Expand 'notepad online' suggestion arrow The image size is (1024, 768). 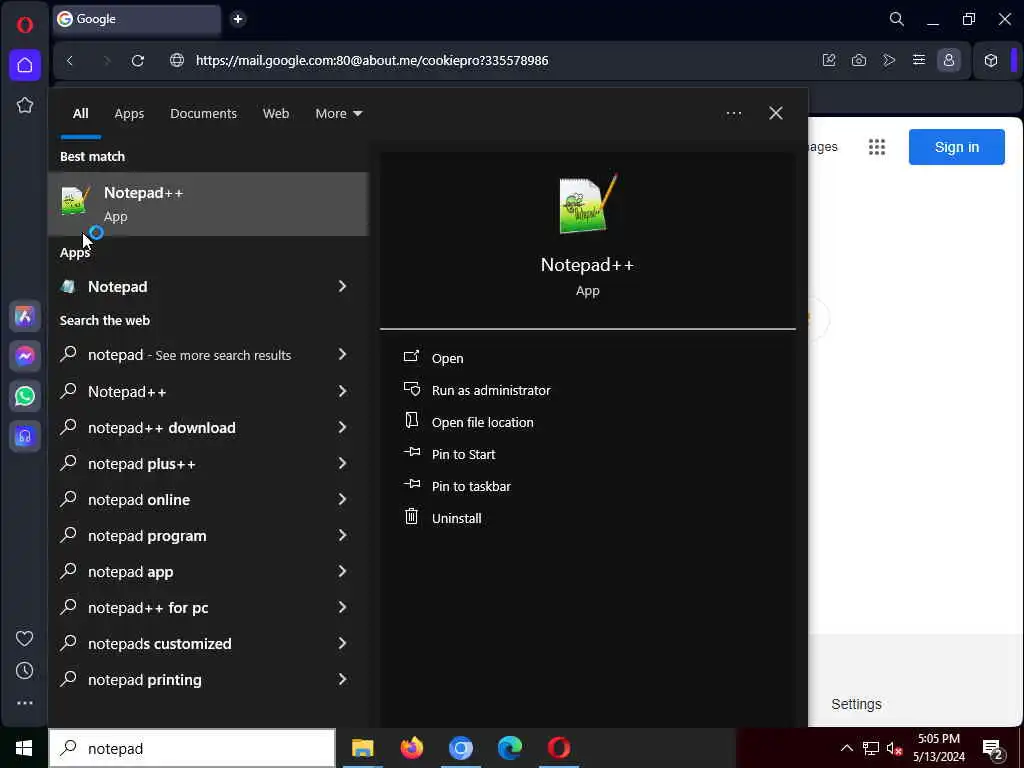tap(342, 499)
